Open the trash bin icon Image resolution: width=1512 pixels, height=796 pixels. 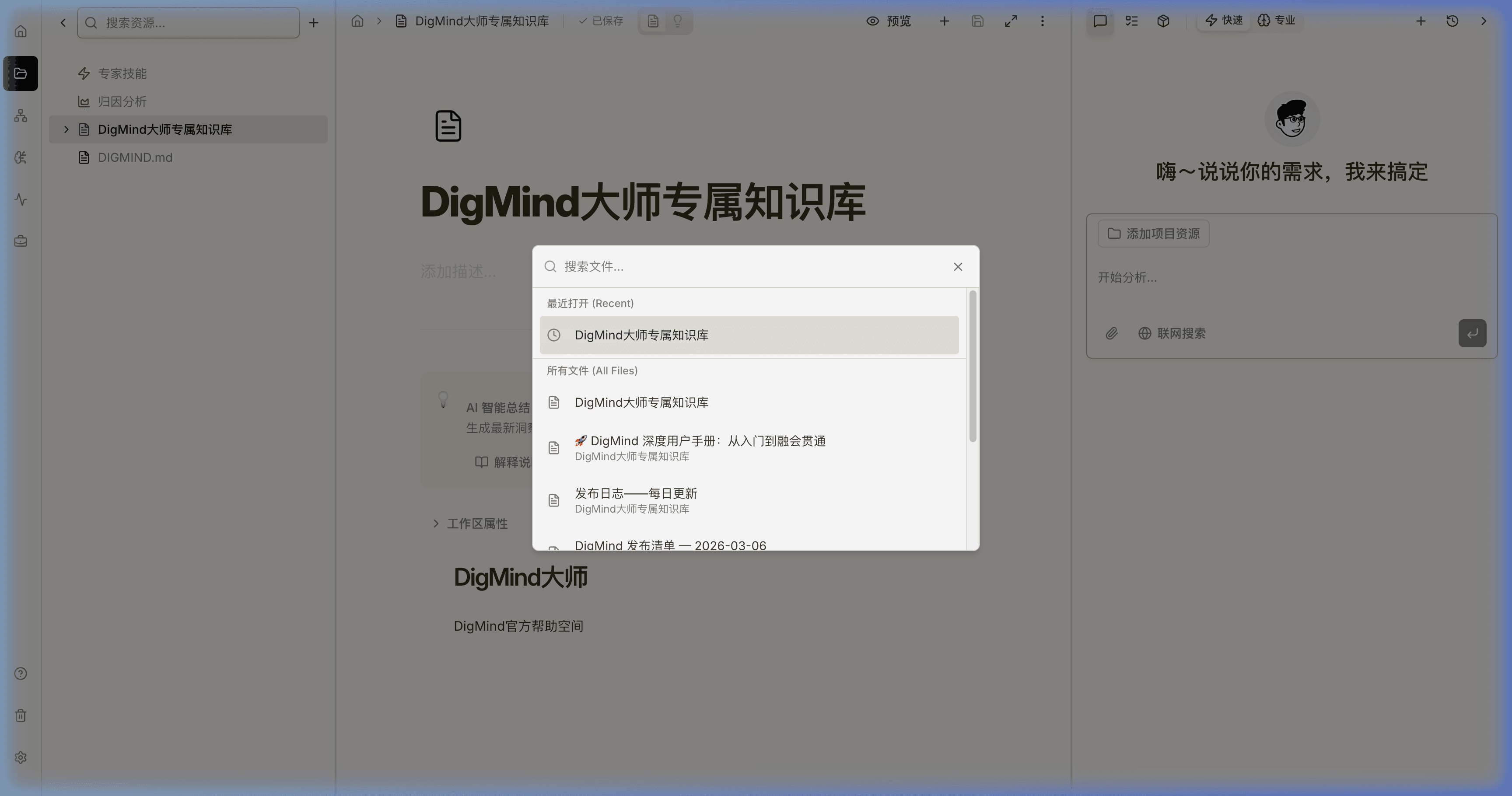21,716
